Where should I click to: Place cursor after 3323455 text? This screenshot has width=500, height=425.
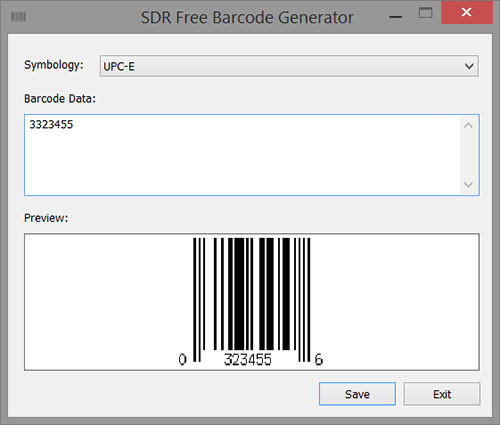coord(74,125)
